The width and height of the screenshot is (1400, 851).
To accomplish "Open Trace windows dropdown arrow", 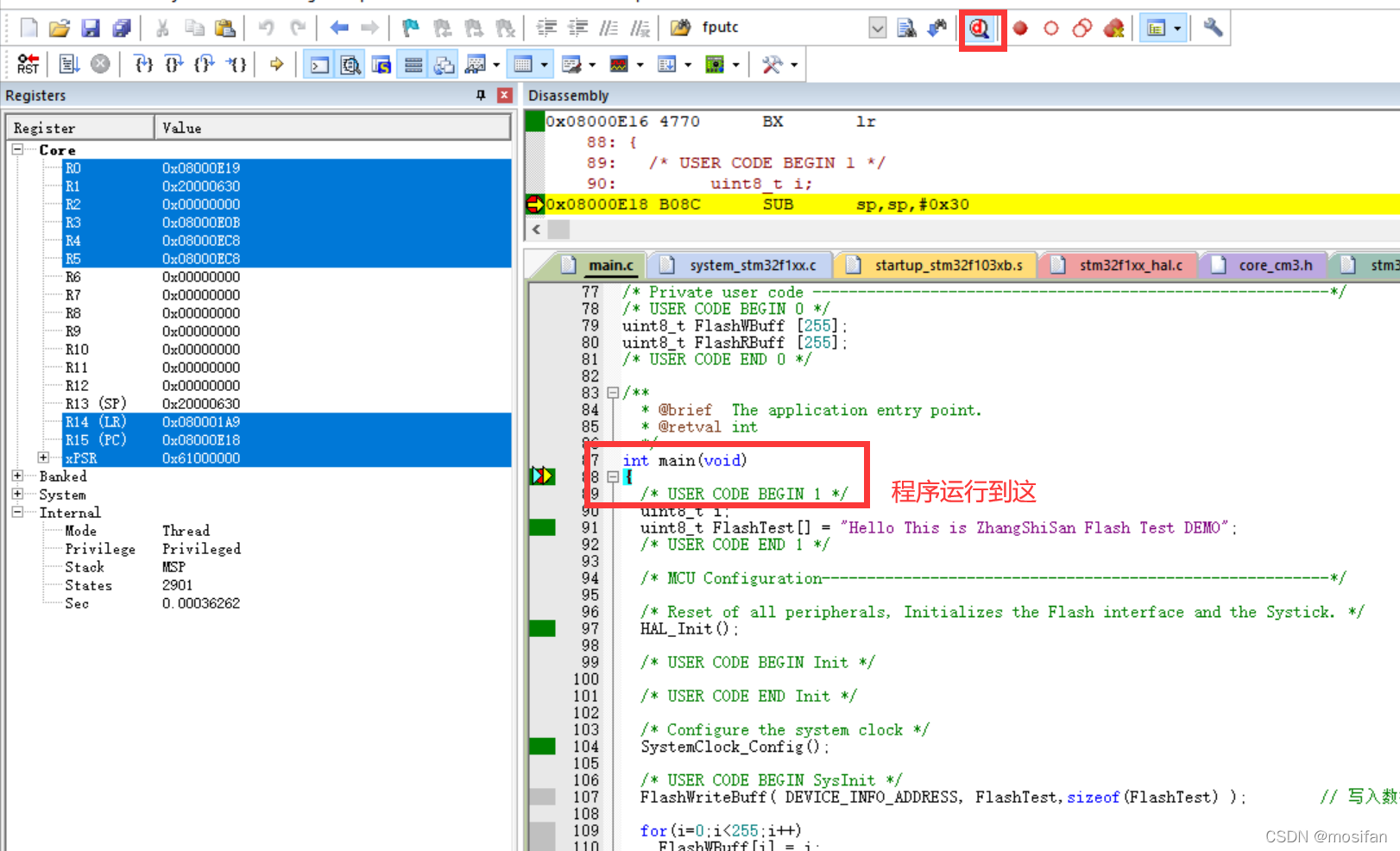I will click(688, 65).
